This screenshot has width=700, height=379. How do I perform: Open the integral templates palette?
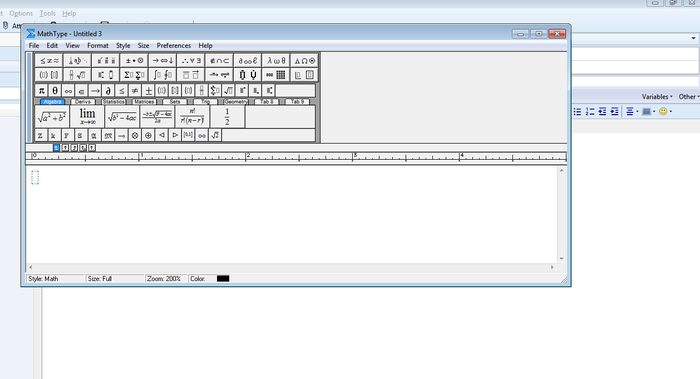pos(162,75)
